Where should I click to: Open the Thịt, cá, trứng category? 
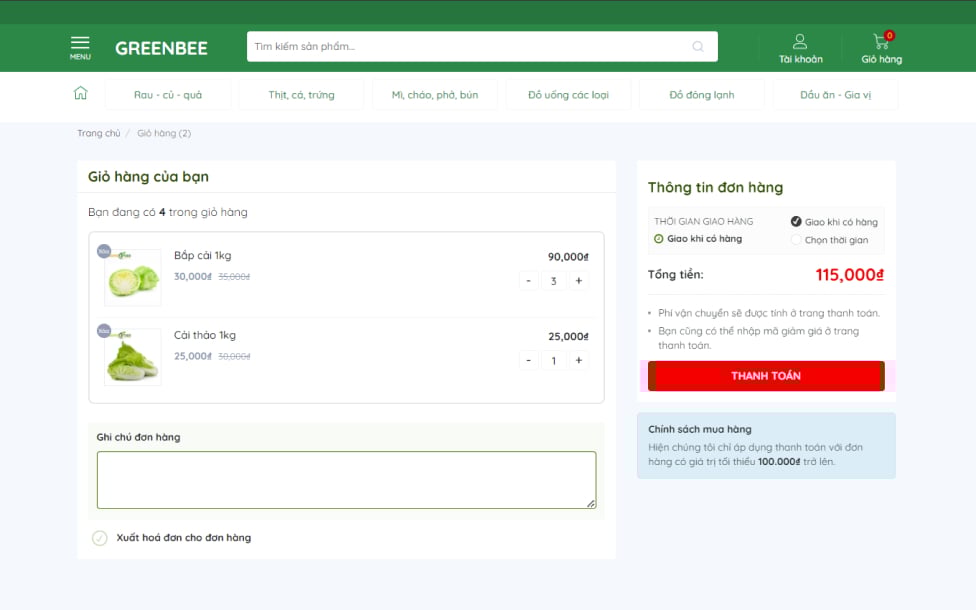point(301,95)
